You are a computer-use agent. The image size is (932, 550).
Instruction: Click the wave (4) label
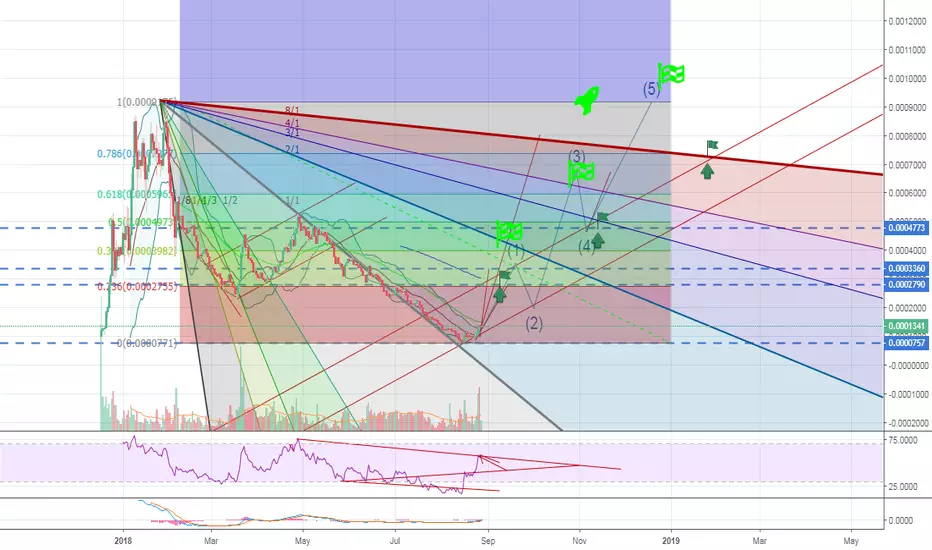pyautogui.click(x=587, y=246)
